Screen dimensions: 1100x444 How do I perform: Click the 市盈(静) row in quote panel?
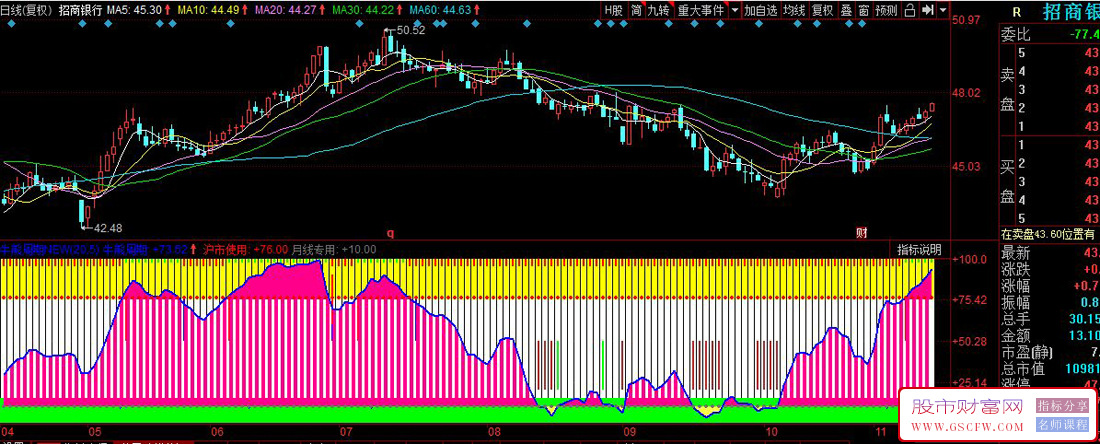point(1049,351)
